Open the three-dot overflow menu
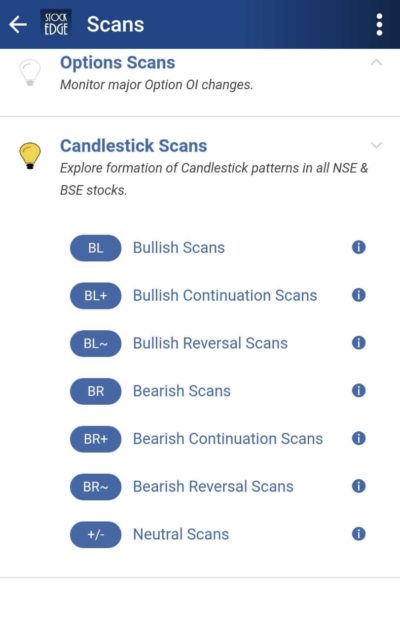 (379, 25)
